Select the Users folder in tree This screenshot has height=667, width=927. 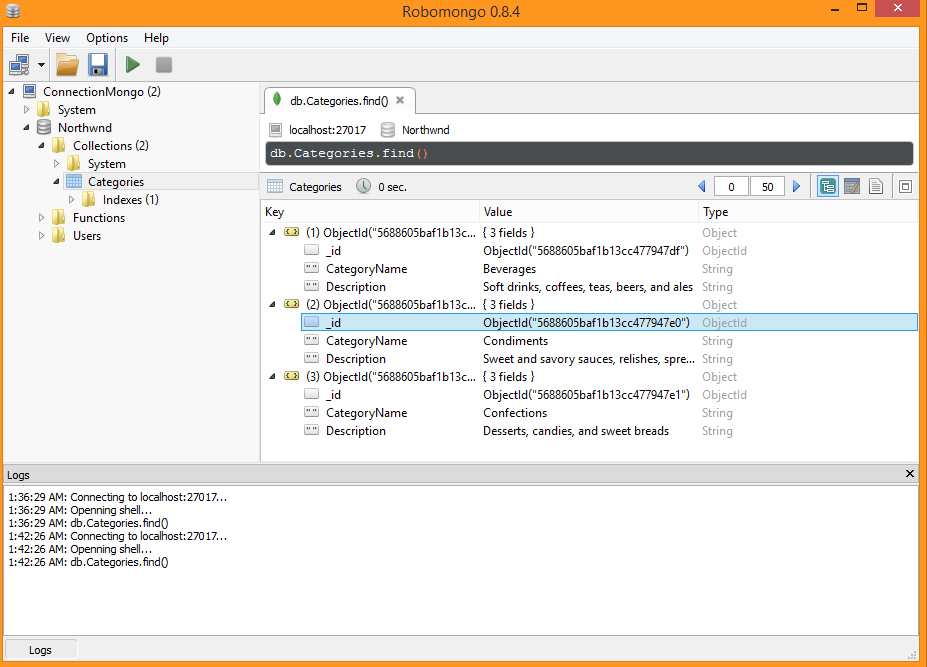point(87,236)
